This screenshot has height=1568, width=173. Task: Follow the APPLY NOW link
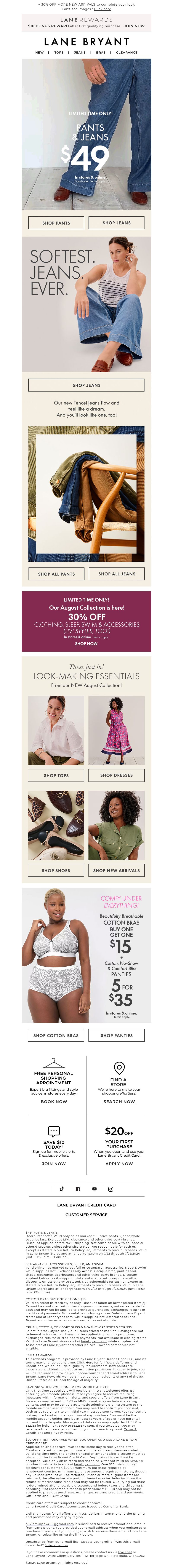click(119, 1164)
